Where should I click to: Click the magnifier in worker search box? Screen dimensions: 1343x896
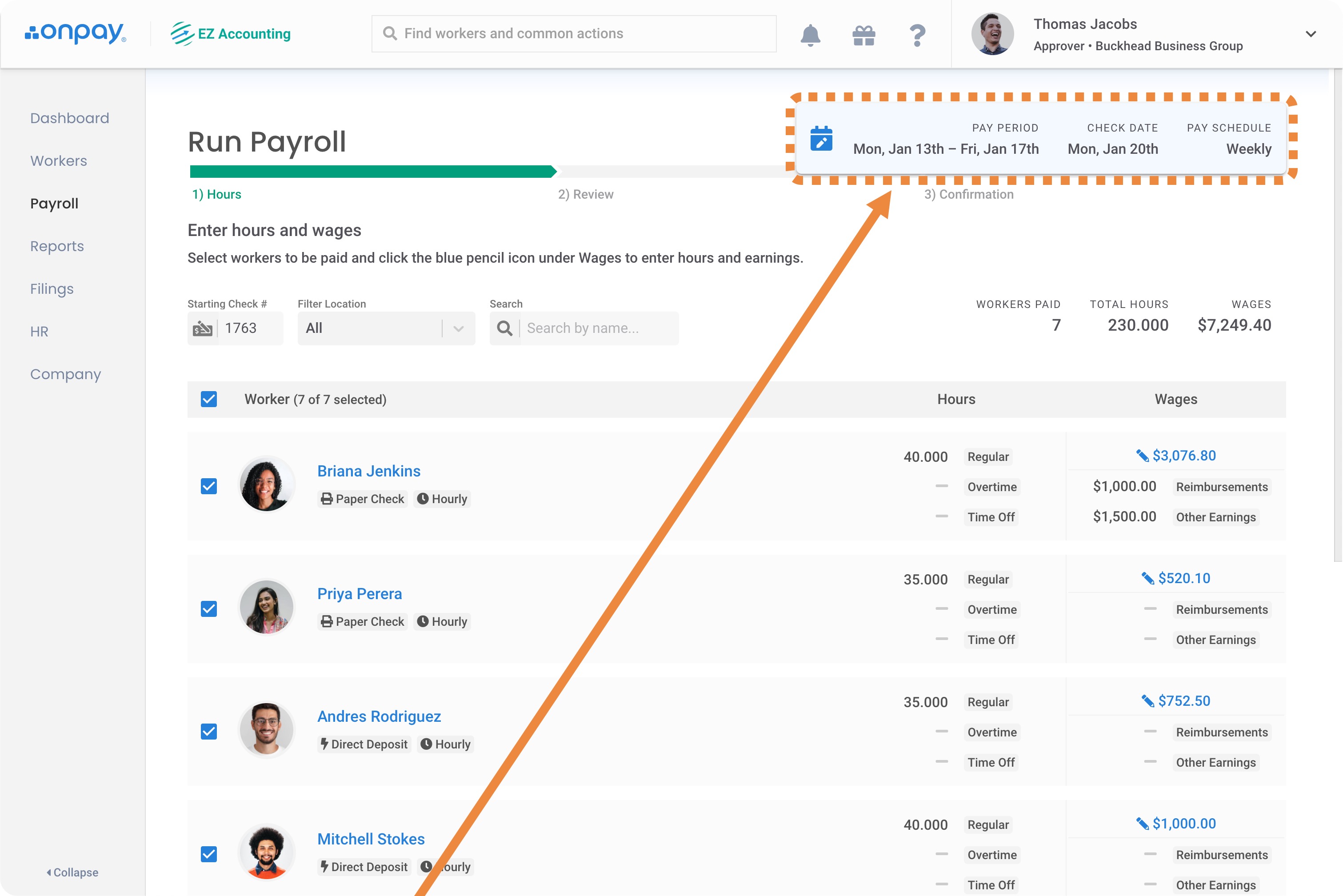click(x=504, y=328)
